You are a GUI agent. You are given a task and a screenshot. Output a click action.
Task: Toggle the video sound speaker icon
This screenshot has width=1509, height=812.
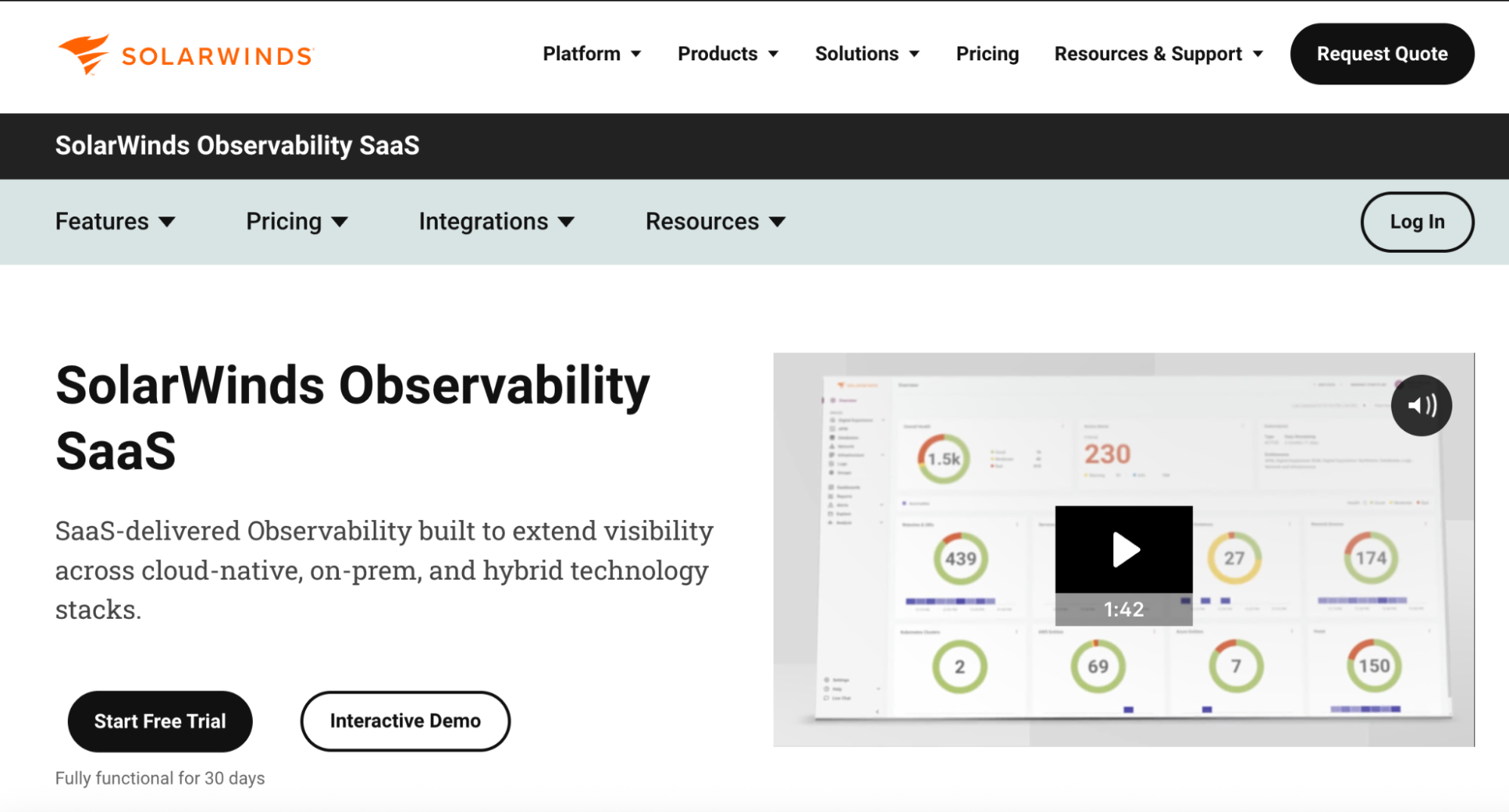pos(1421,406)
